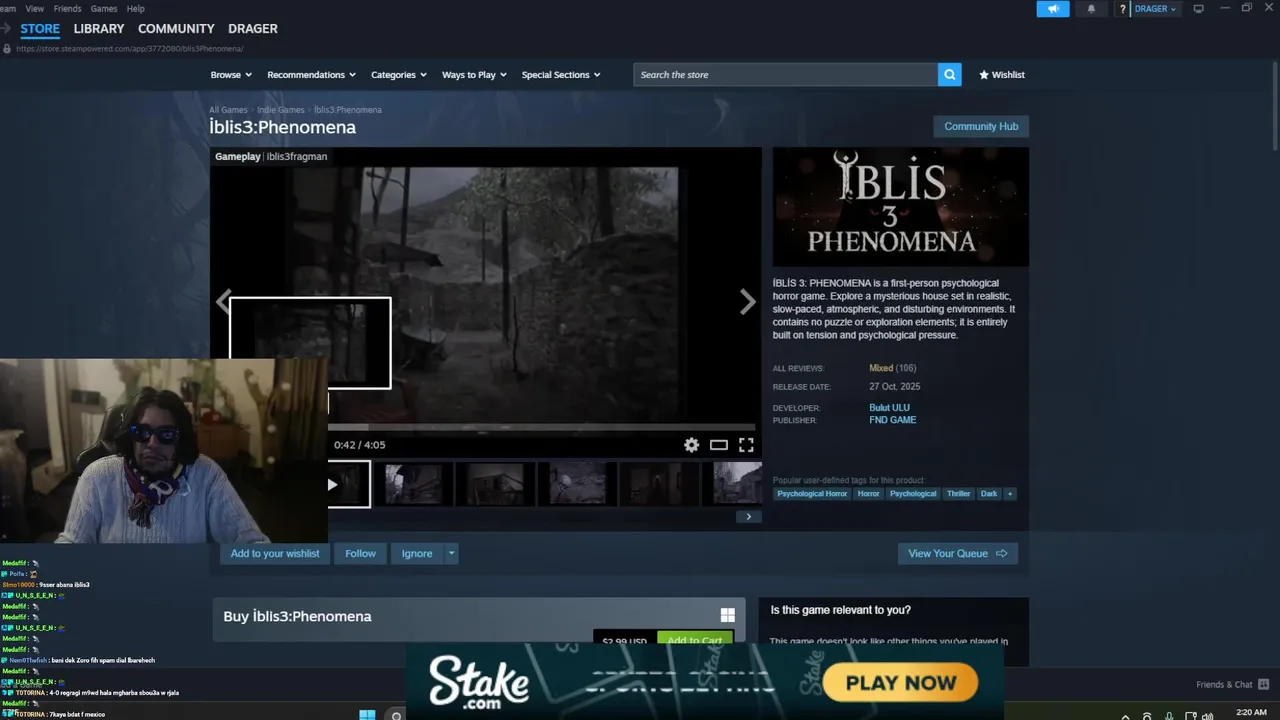Click the Windows platform icon
Image resolution: width=1280 pixels, height=720 pixels.
point(728,616)
